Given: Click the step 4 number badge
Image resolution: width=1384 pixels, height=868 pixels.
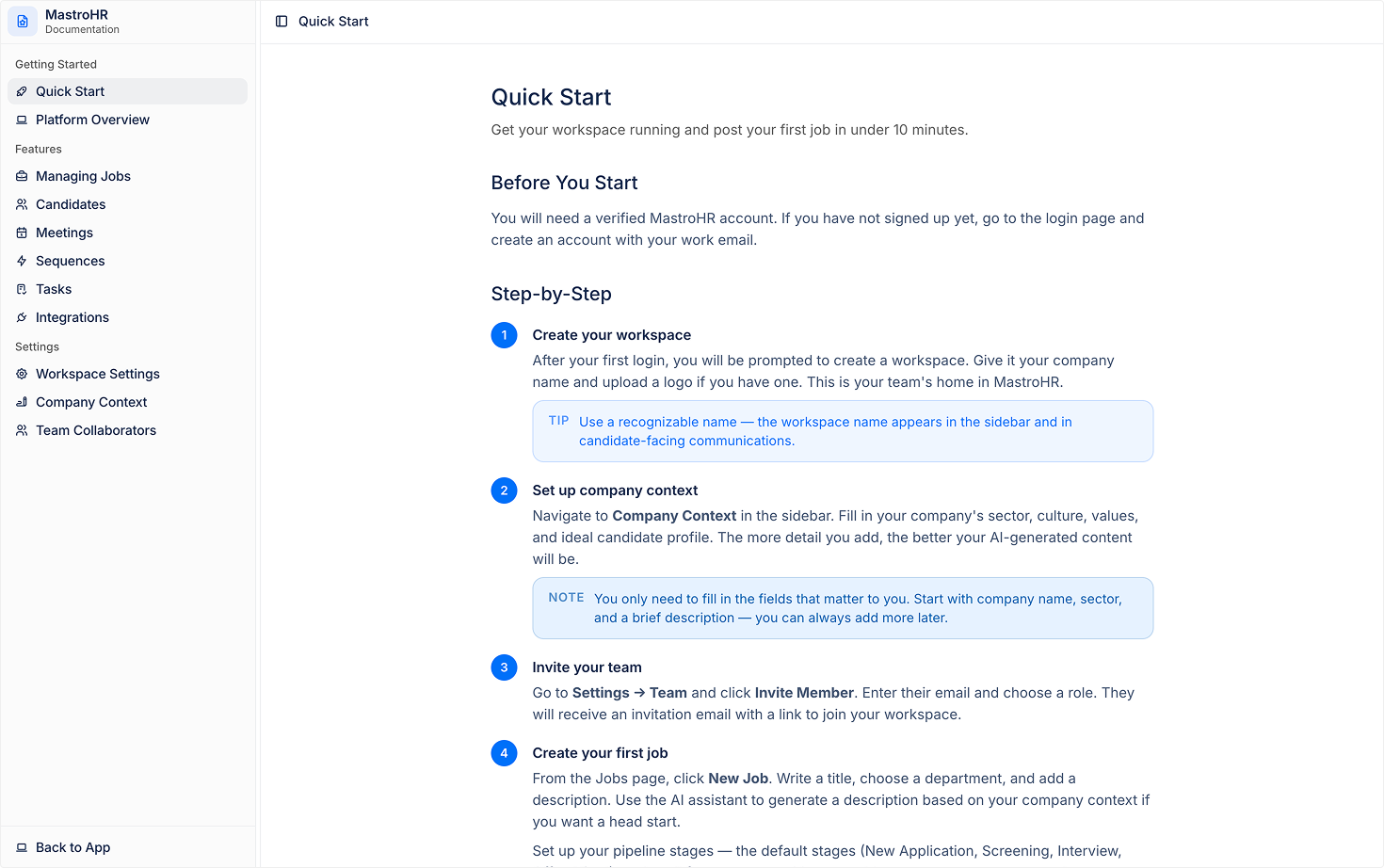Looking at the screenshot, I should (504, 753).
